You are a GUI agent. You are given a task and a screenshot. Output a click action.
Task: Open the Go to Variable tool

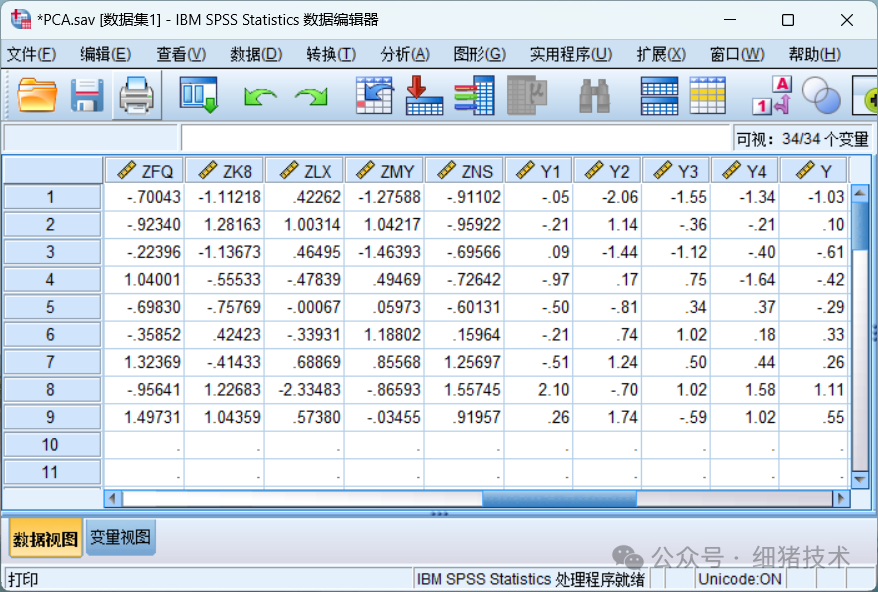[x=424, y=95]
